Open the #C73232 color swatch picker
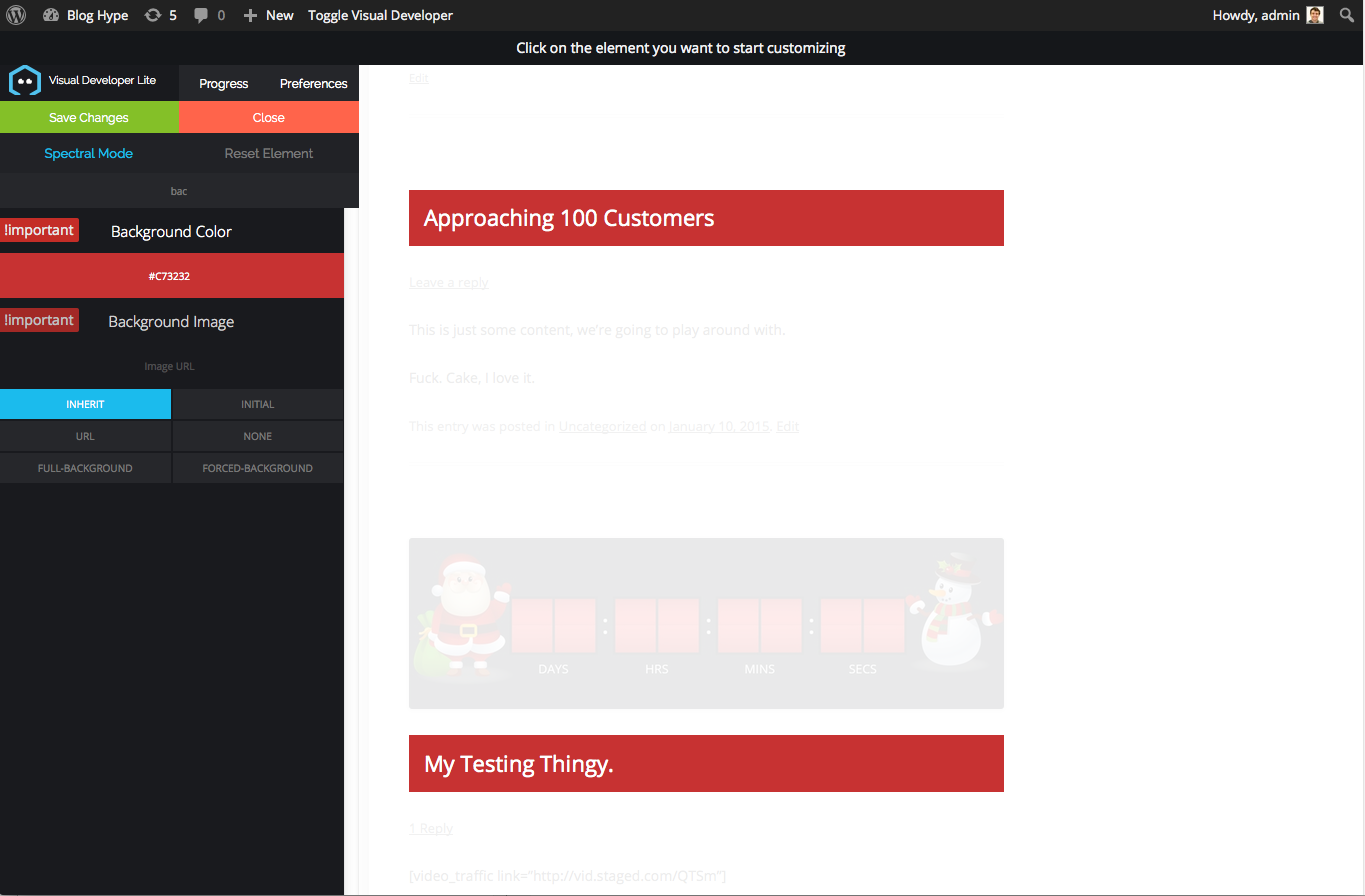 [x=171, y=276]
